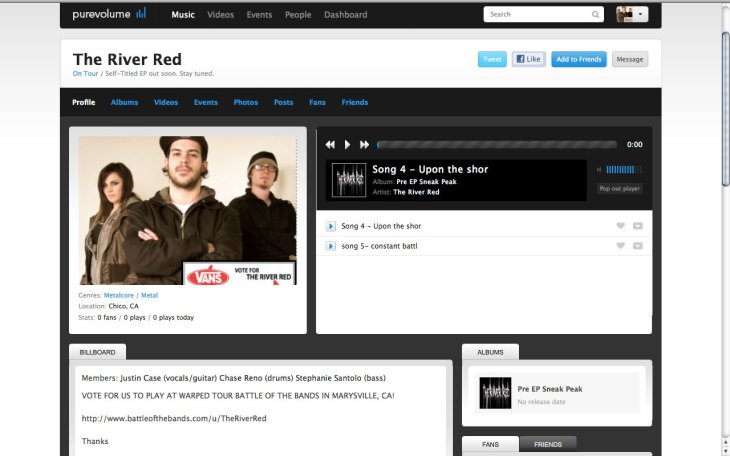Switch to the Fans profile tab
This screenshot has width=730, height=456.
[317, 102]
